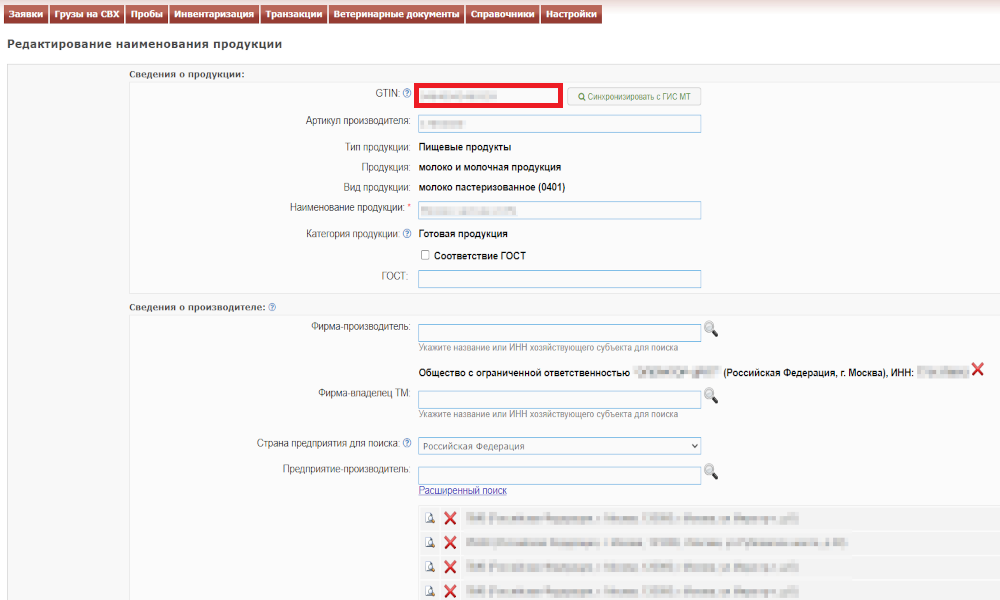
Task: Click the Предприятие-производитель search field
Action: pyautogui.click(x=559, y=476)
